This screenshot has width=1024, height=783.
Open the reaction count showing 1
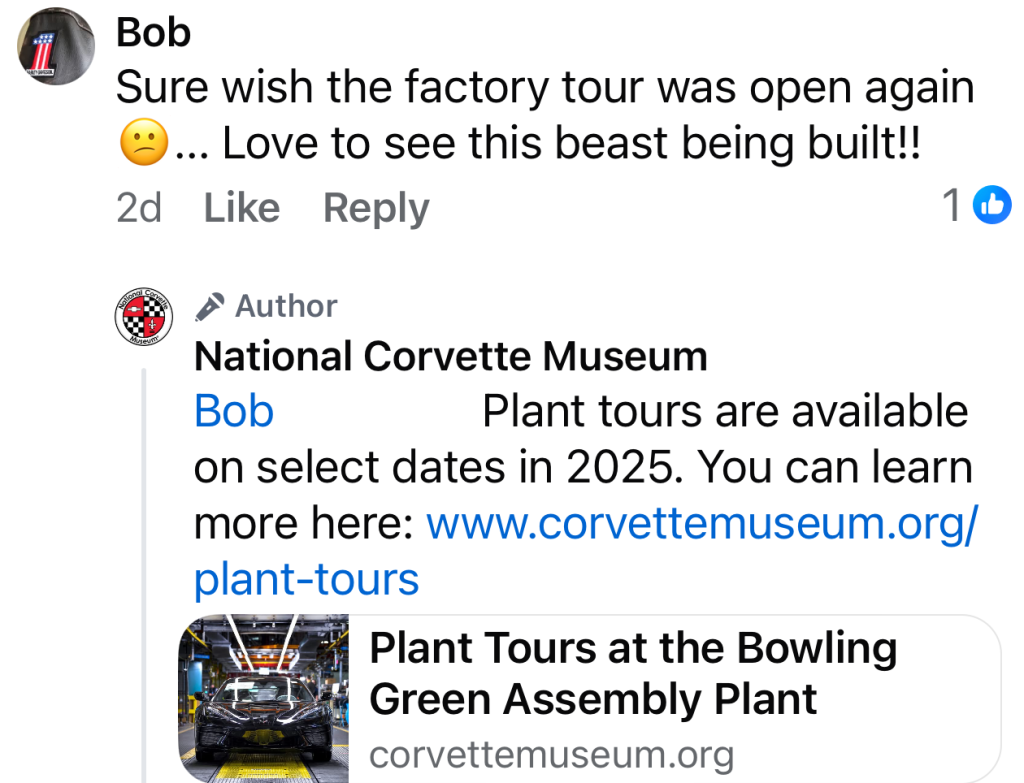tap(952, 206)
